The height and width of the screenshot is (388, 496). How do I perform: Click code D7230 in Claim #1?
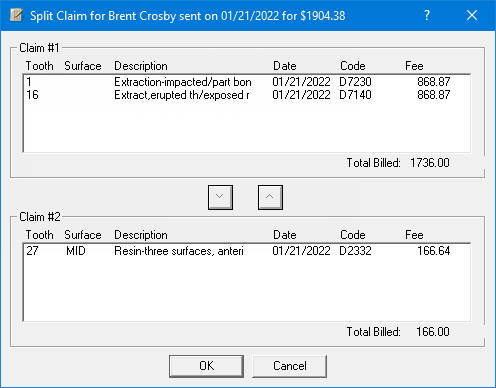355,82
